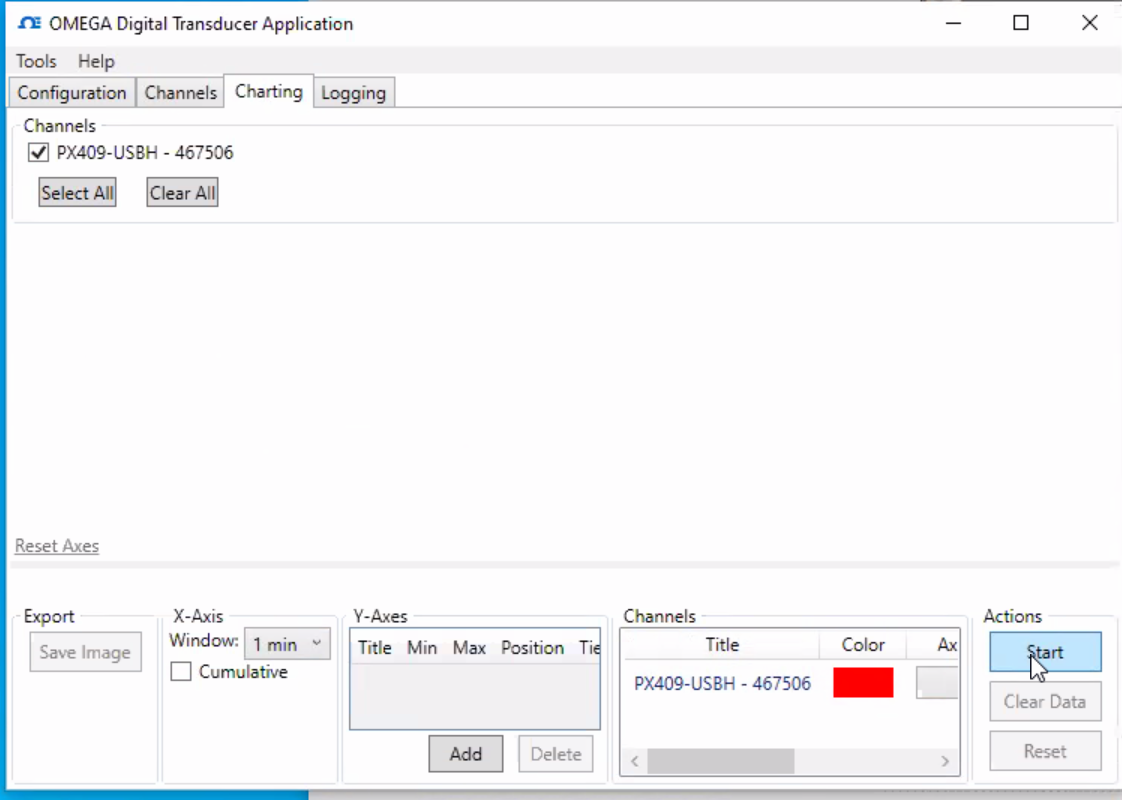Image resolution: width=1122 pixels, height=800 pixels.
Task: Click the Select All button
Action: (77, 192)
